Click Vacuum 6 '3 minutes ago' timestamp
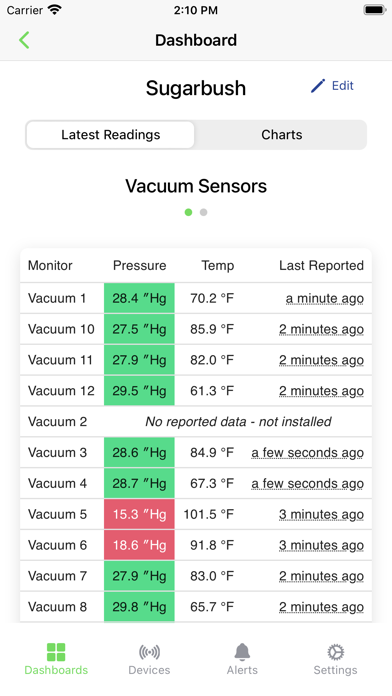 tap(321, 545)
